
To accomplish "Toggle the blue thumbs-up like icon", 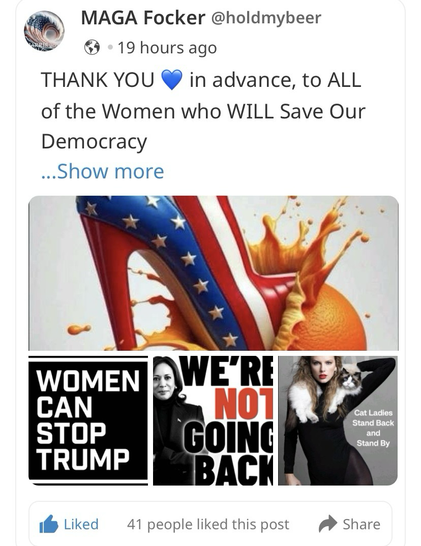I will coord(48,524).
